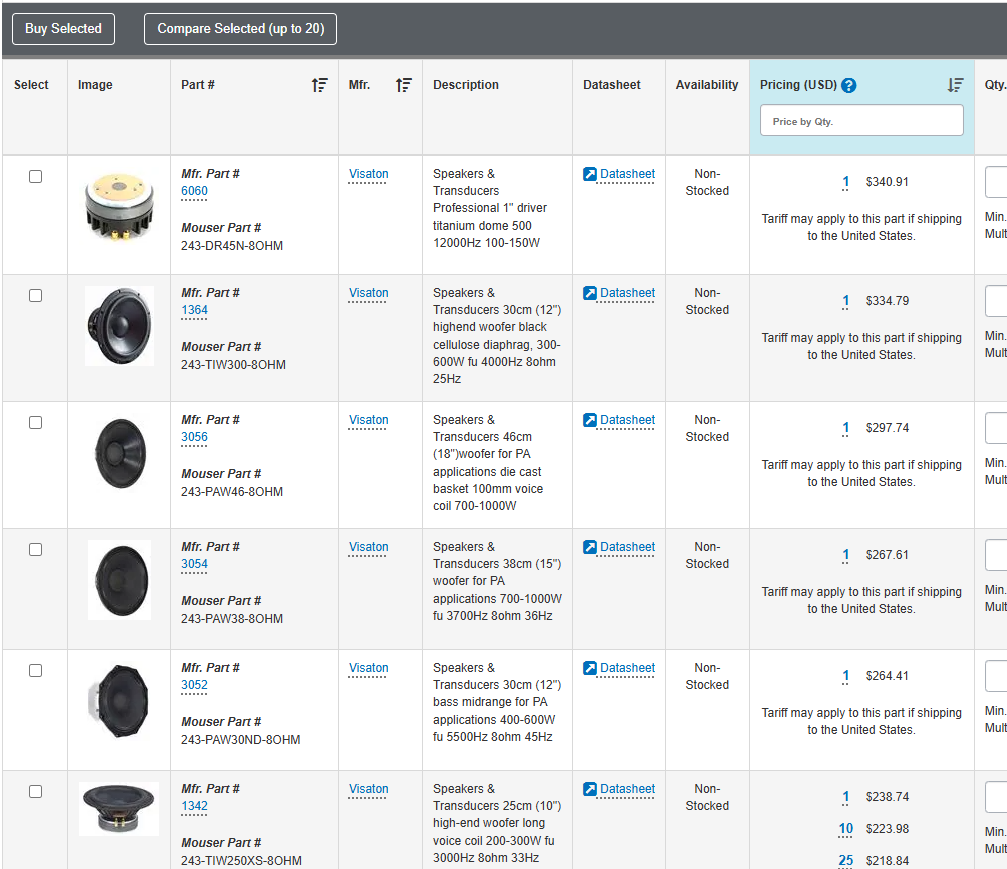Click Visaton link in the 3052 row
The image size is (1007, 869).
[369, 668]
